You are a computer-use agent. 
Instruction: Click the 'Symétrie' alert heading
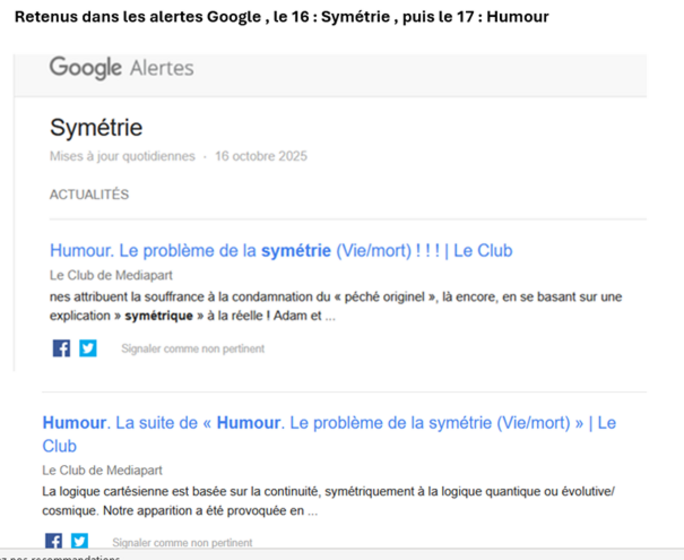click(x=96, y=128)
